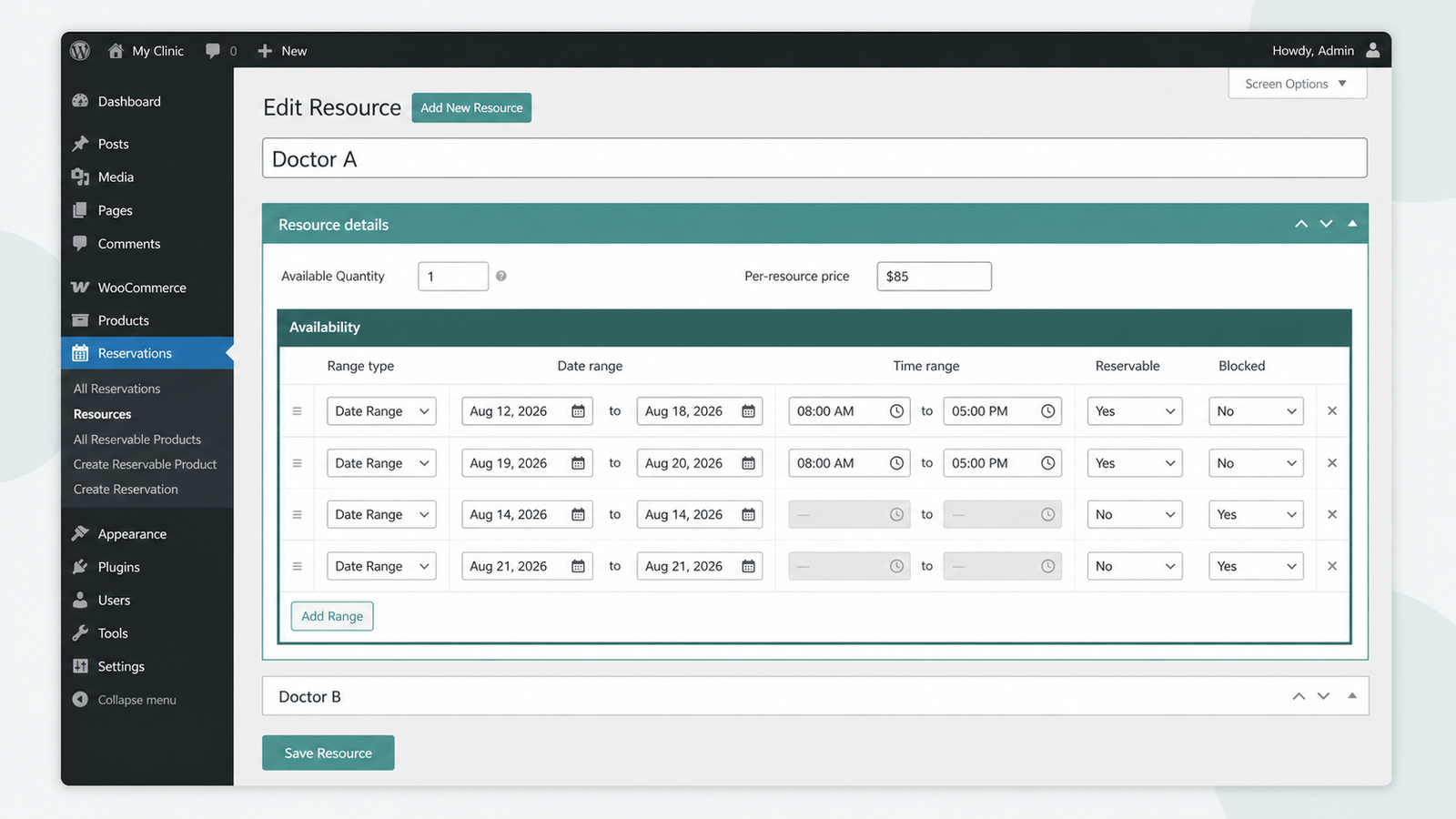Click the Save Resource button
The image size is (1456, 819).
coord(329,753)
